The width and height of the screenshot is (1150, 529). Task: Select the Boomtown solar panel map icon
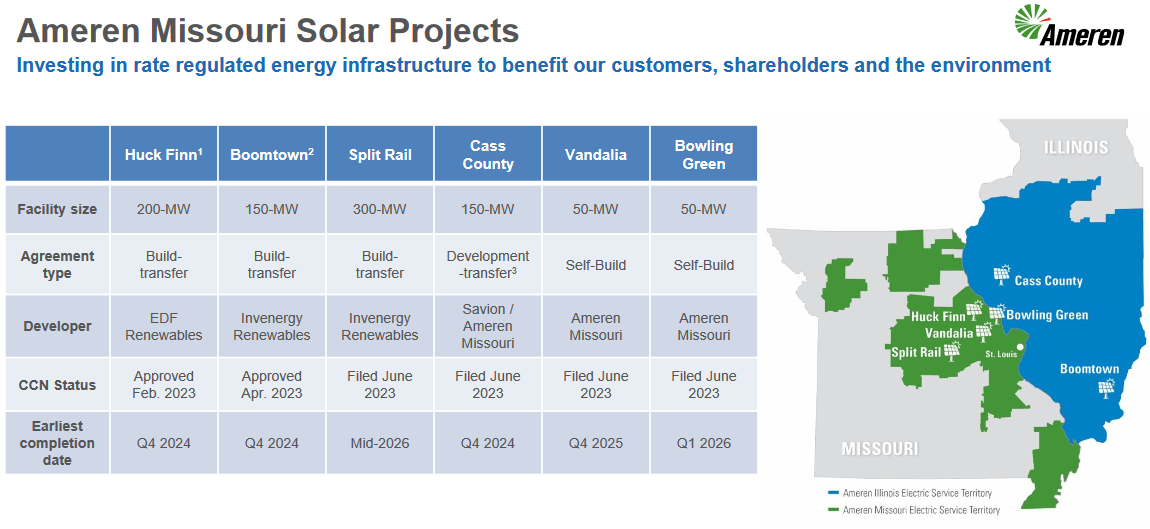coord(1105,387)
